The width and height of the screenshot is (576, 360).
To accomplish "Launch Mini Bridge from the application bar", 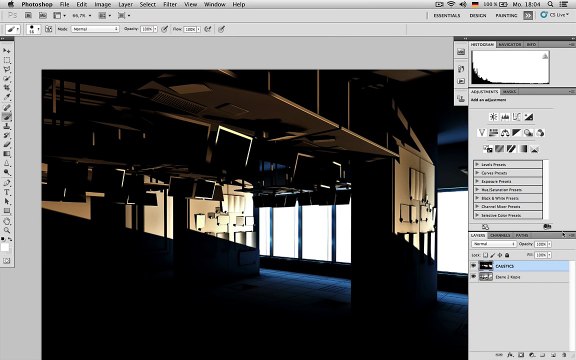I will pyautogui.click(x=43, y=15).
